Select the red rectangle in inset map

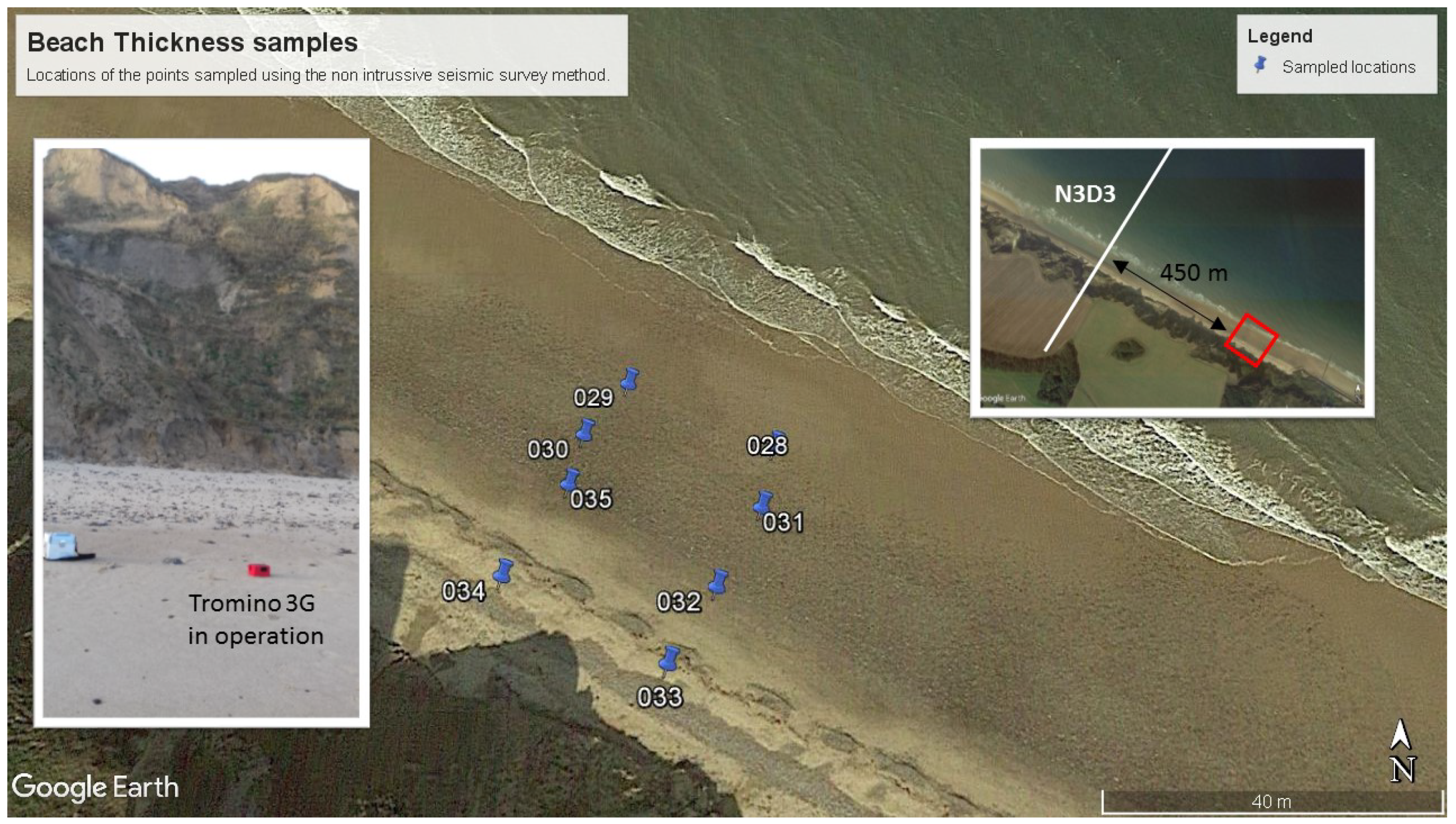[x=1251, y=341]
